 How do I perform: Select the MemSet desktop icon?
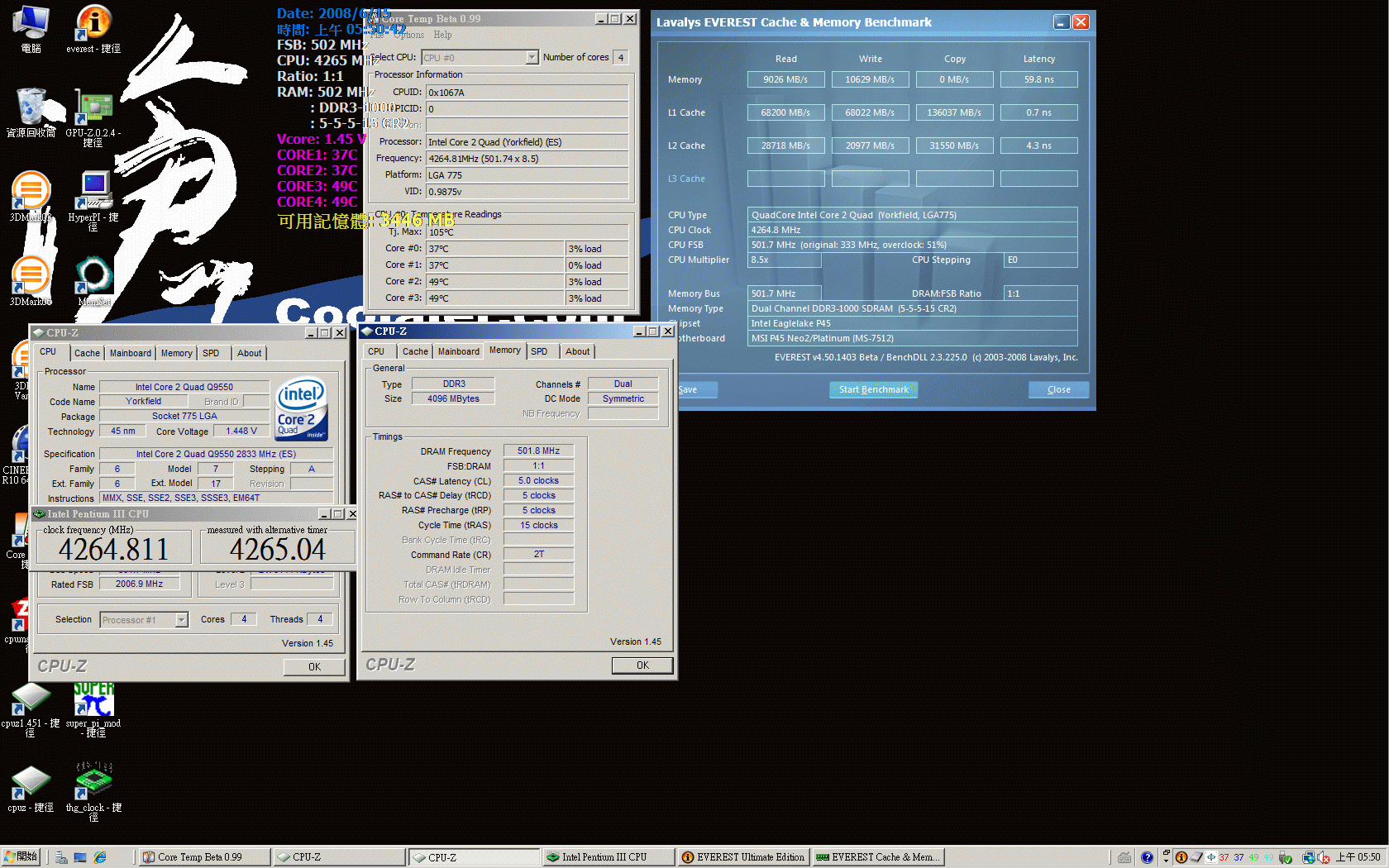tap(93, 277)
